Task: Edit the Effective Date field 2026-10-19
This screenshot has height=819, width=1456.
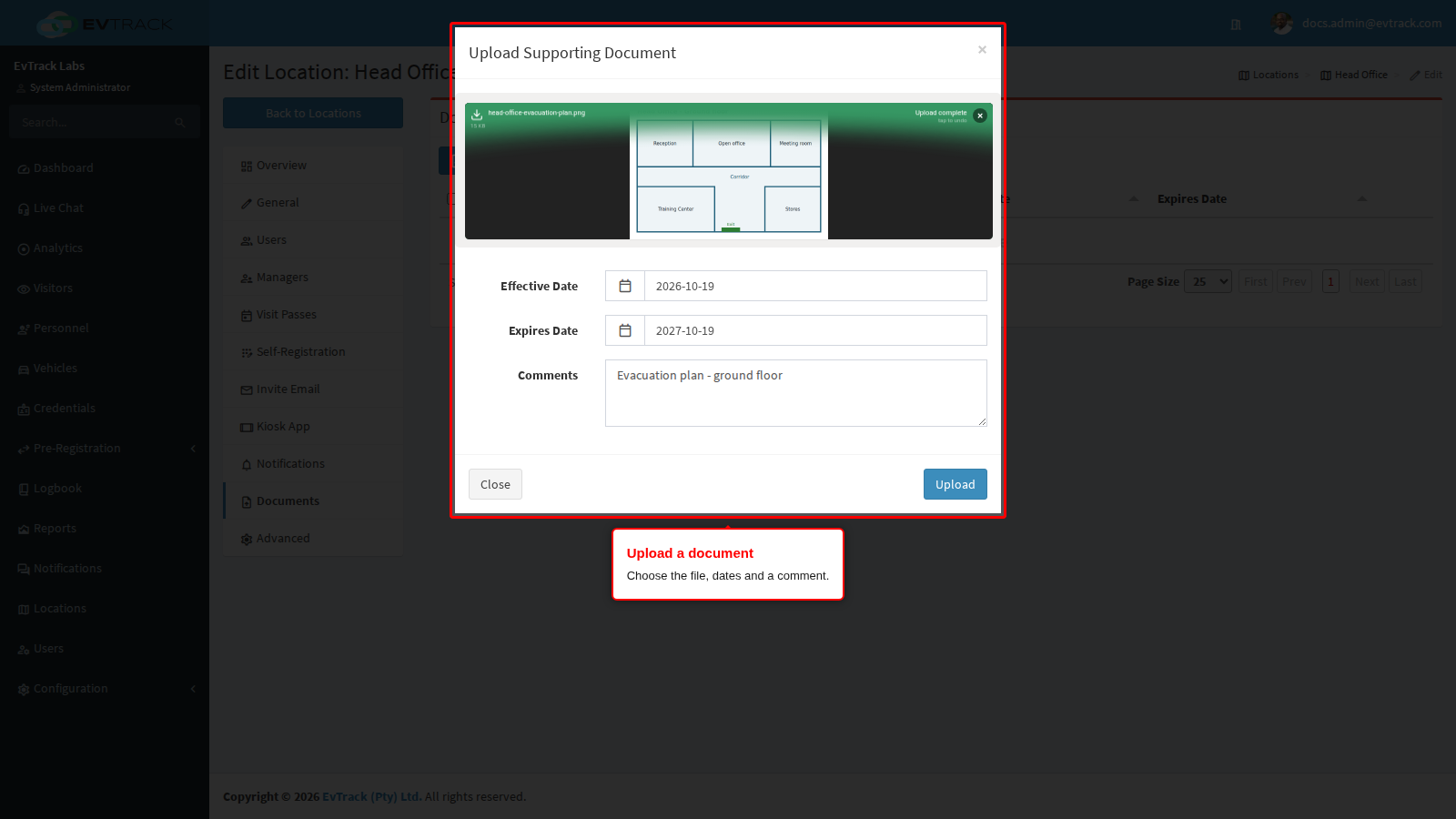Action: 815,286
